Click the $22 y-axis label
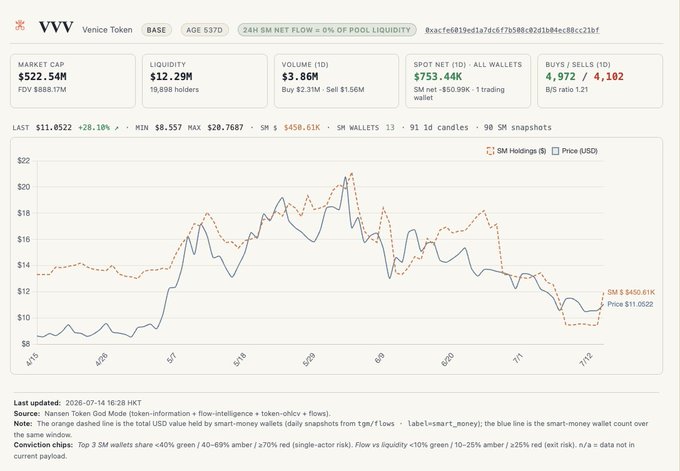The width and height of the screenshot is (680, 471). tap(23, 161)
